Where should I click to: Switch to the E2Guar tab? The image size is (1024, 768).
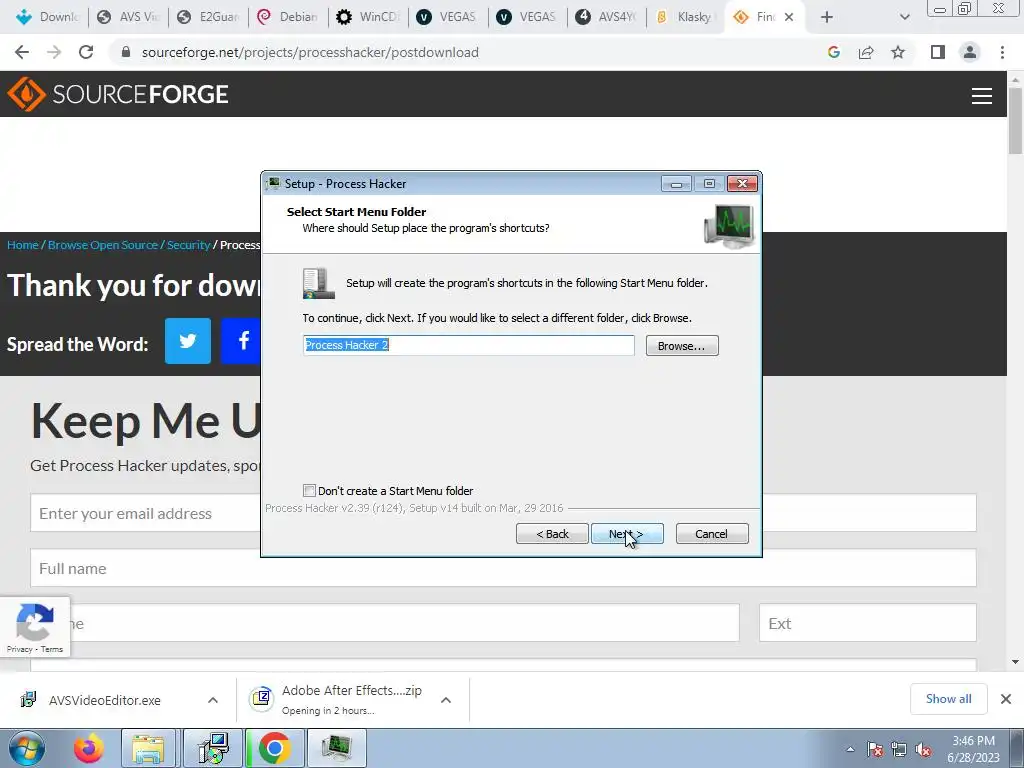tap(208, 17)
